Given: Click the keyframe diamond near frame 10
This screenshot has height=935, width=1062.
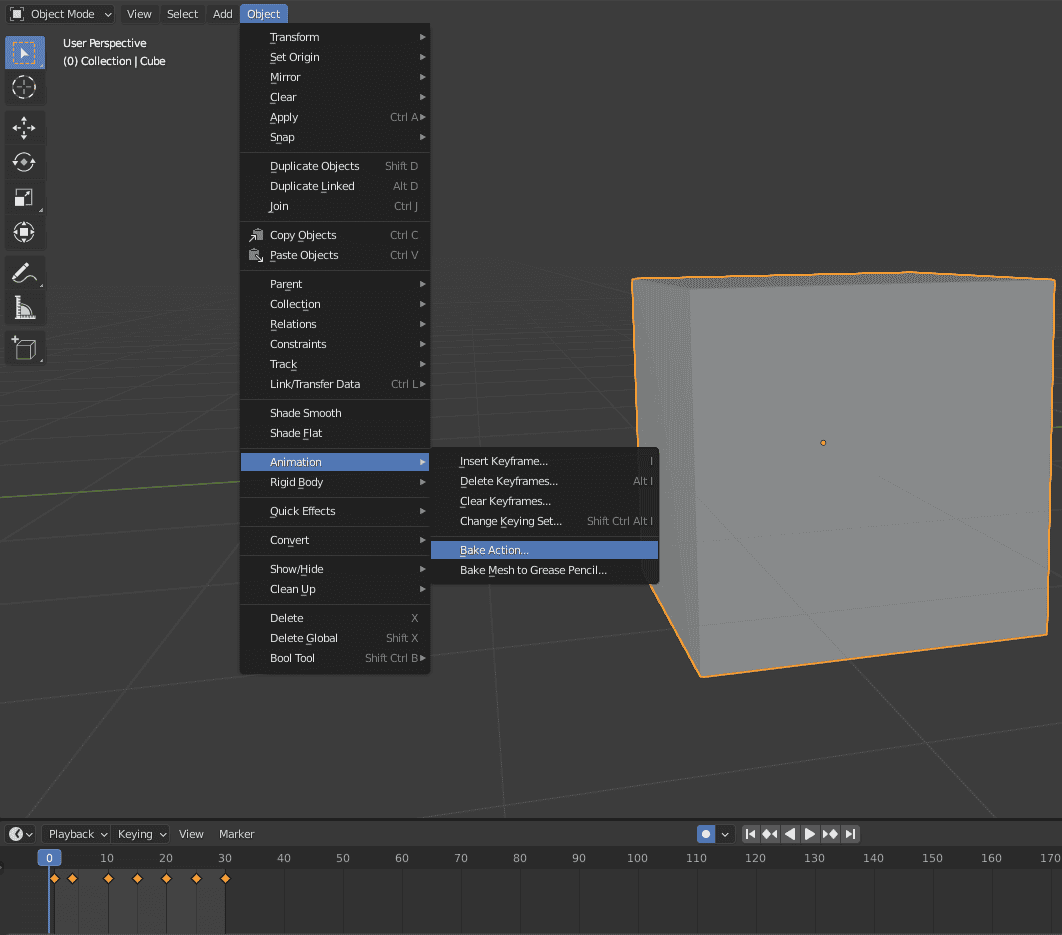Looking at the screenshot, I should [x=107, y=879].
